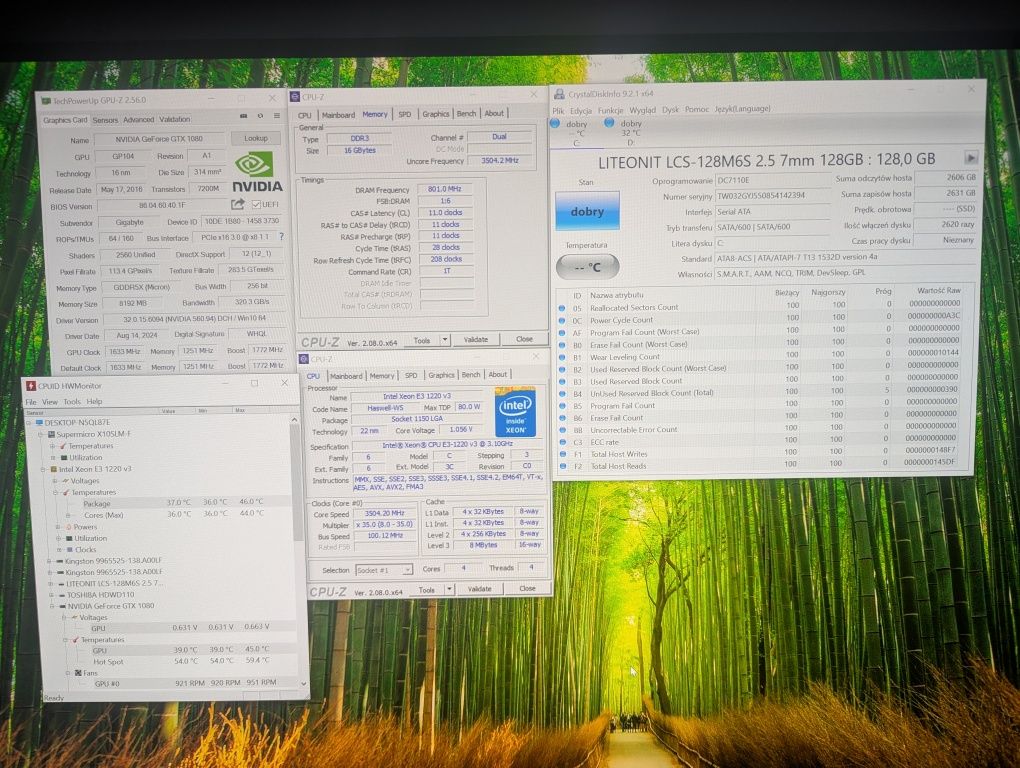Click the HWMonitor vertical scrollbar thumb
The image size is (1020, 768).
297,481
